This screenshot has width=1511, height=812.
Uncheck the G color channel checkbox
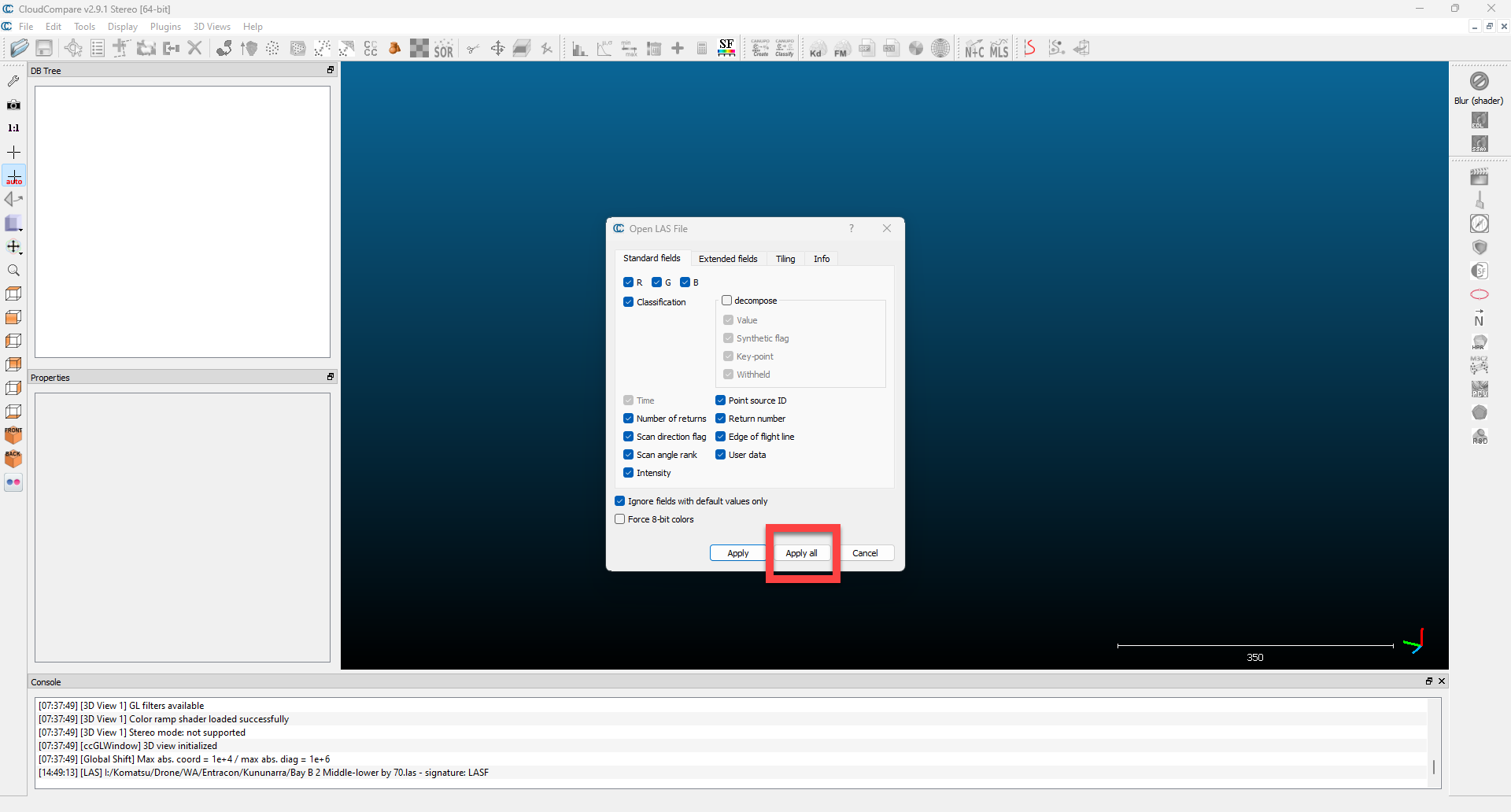click(656, 282)
